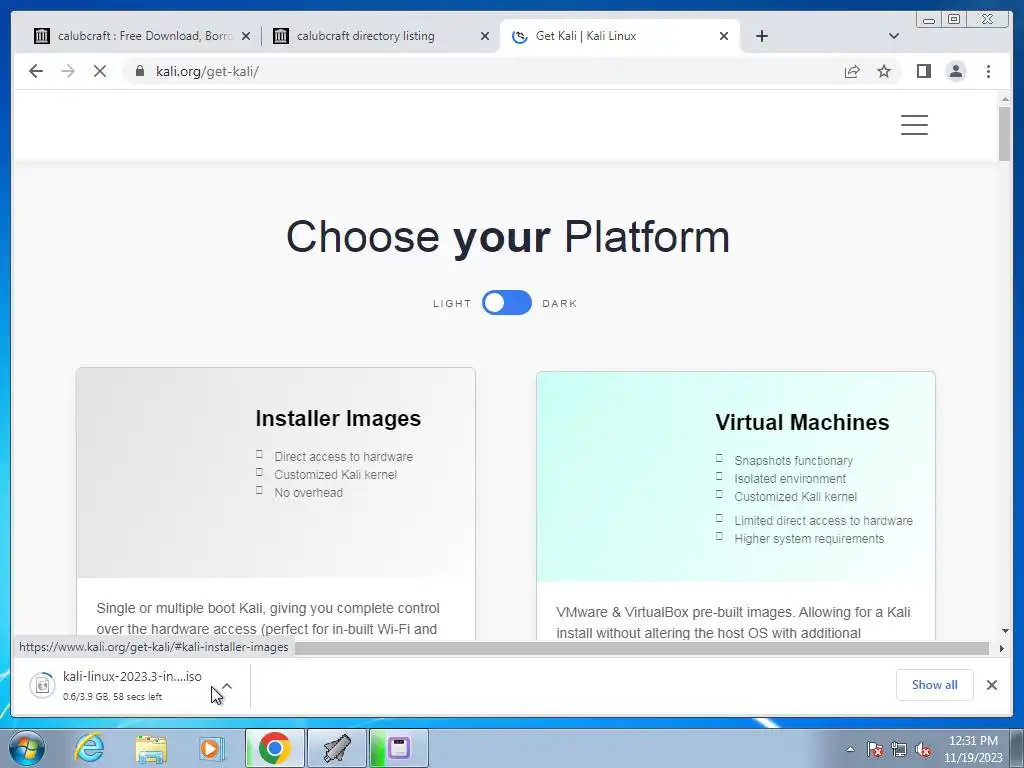Click the vertical scrollbar thumb
1024x768 pixels.
point(1004,133)
